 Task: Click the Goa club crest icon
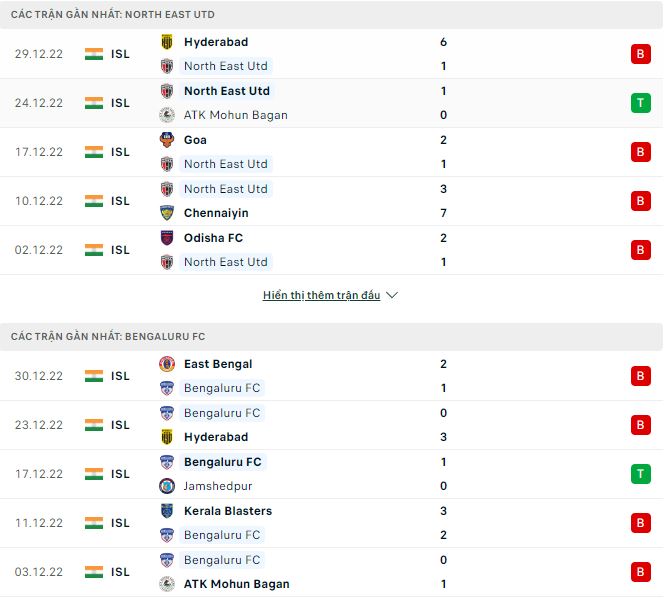(x=167, y=140)
